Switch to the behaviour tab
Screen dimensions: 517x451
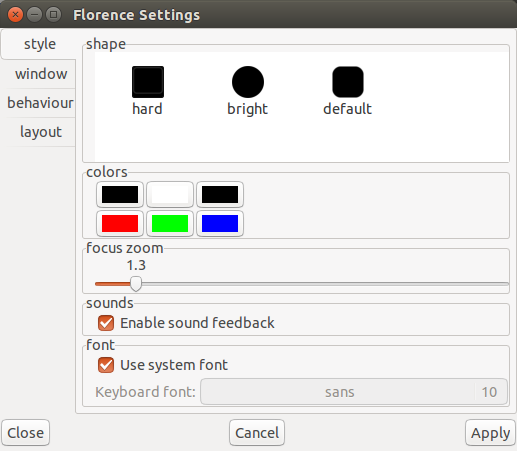(x=40, y=103)
